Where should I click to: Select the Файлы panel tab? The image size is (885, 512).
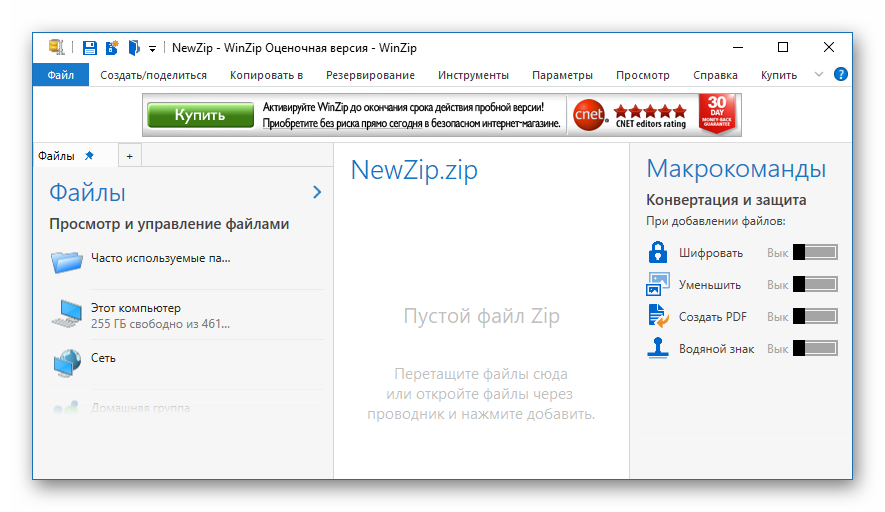click(x=56, y=156)
